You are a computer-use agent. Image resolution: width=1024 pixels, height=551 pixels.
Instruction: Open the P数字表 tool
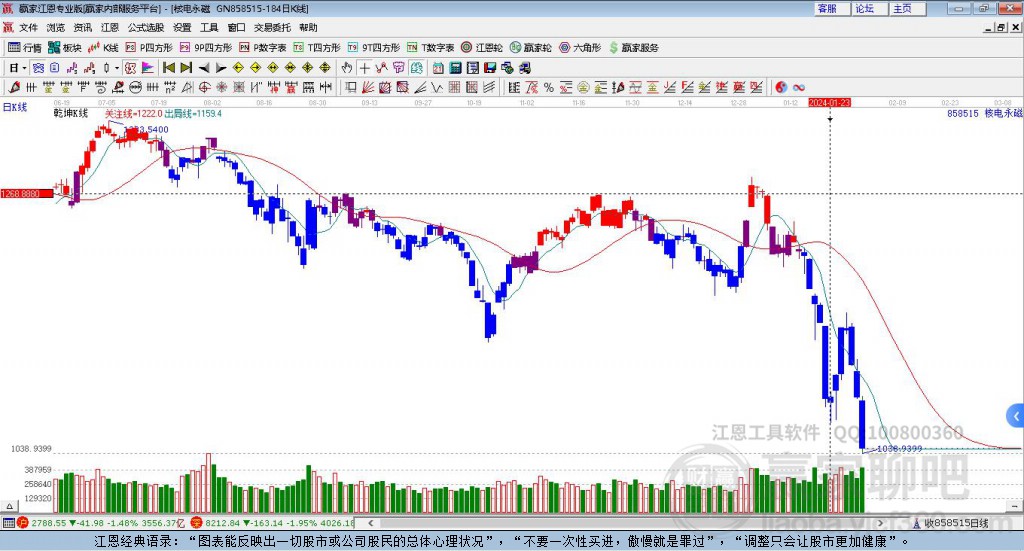263,48
